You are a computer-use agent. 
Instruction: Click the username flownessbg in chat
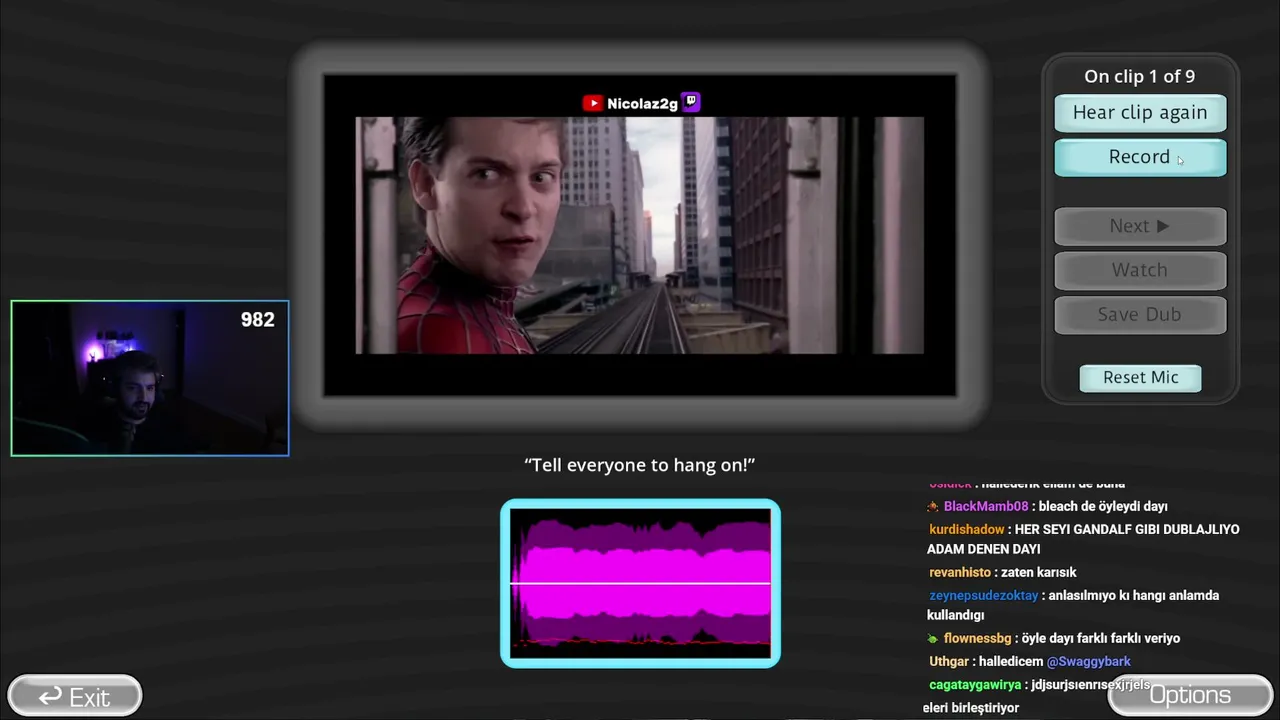(x=977, y=639)
